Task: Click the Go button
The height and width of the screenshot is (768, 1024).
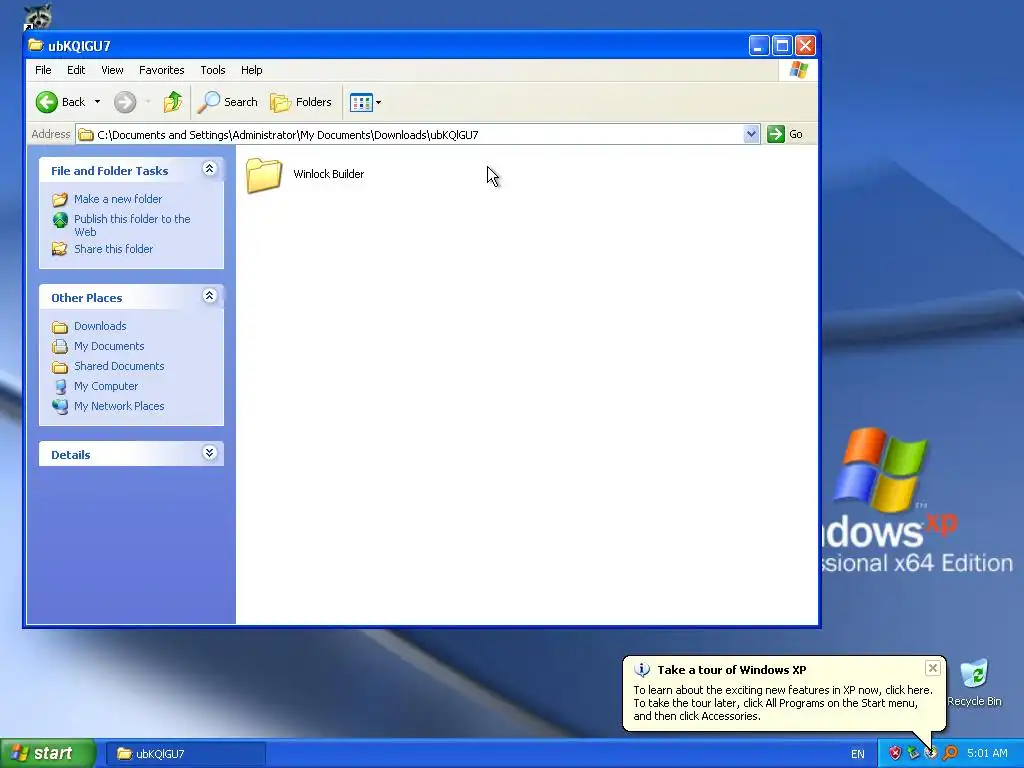Action: tap(786, 134)
